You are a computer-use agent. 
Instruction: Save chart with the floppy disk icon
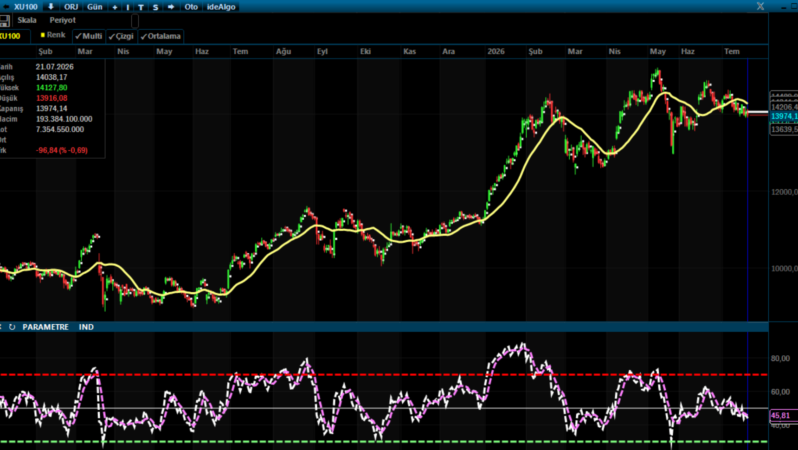coord(5,21)
